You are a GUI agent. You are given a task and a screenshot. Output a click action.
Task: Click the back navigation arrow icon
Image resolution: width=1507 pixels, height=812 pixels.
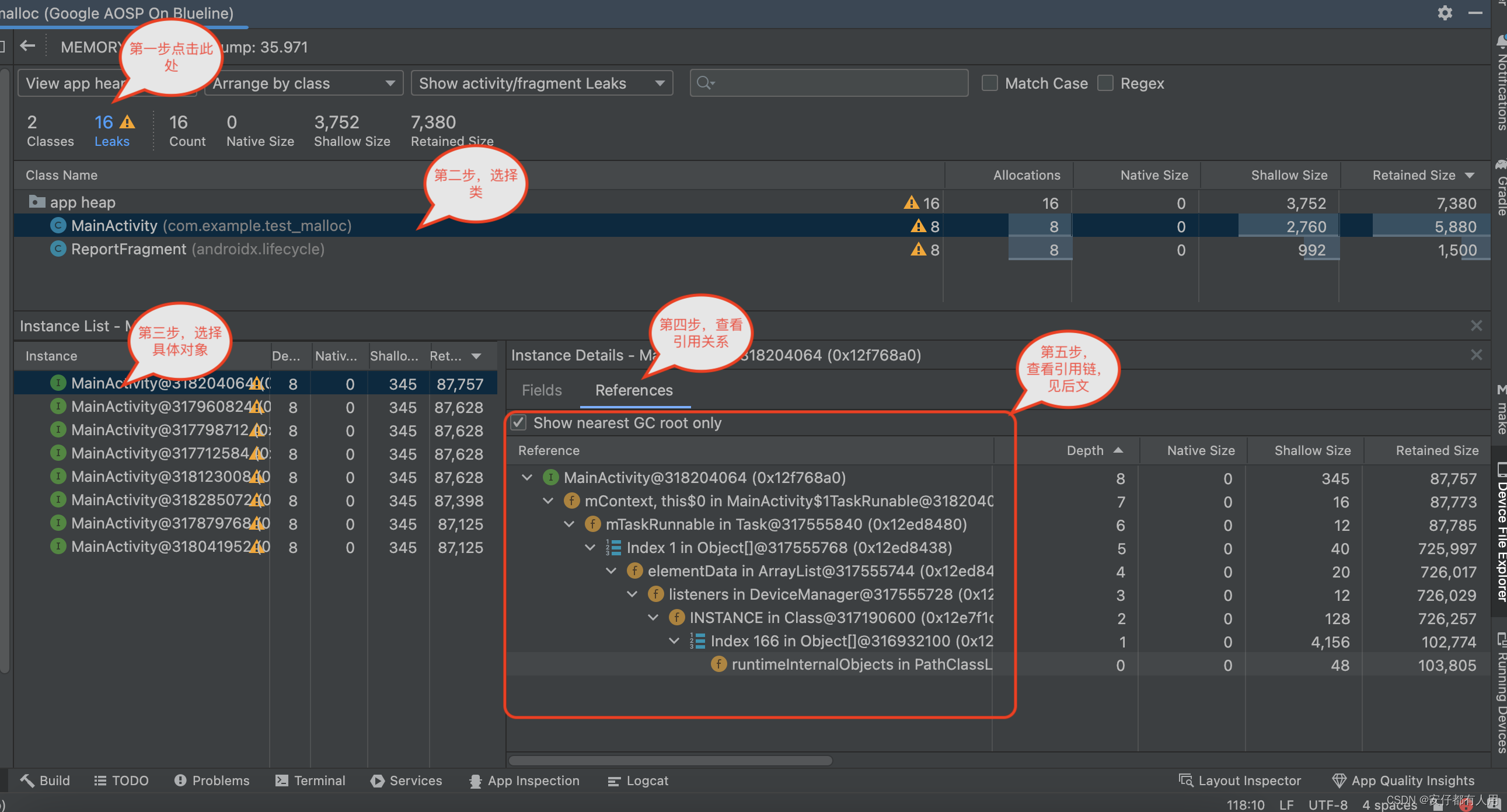click(x=29, y=46)
